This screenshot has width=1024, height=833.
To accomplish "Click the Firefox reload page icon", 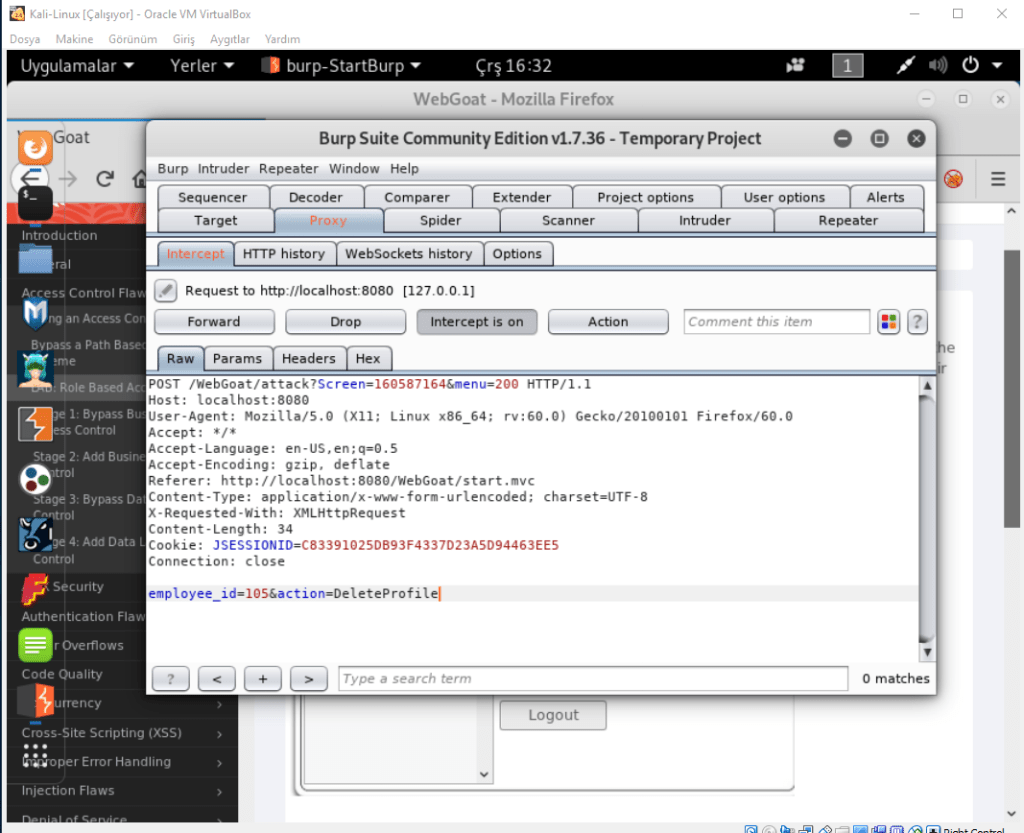I will point(105,179).
